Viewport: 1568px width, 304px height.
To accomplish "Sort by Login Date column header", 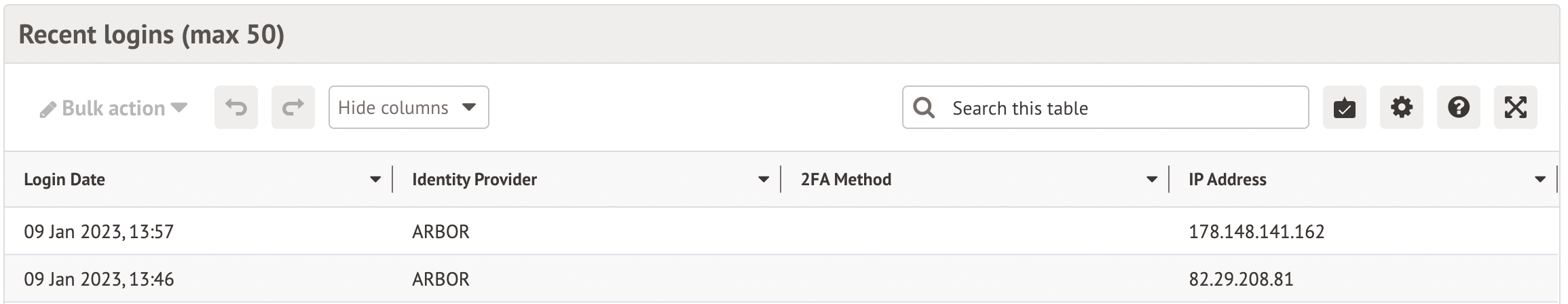I will tap(64, 180).
